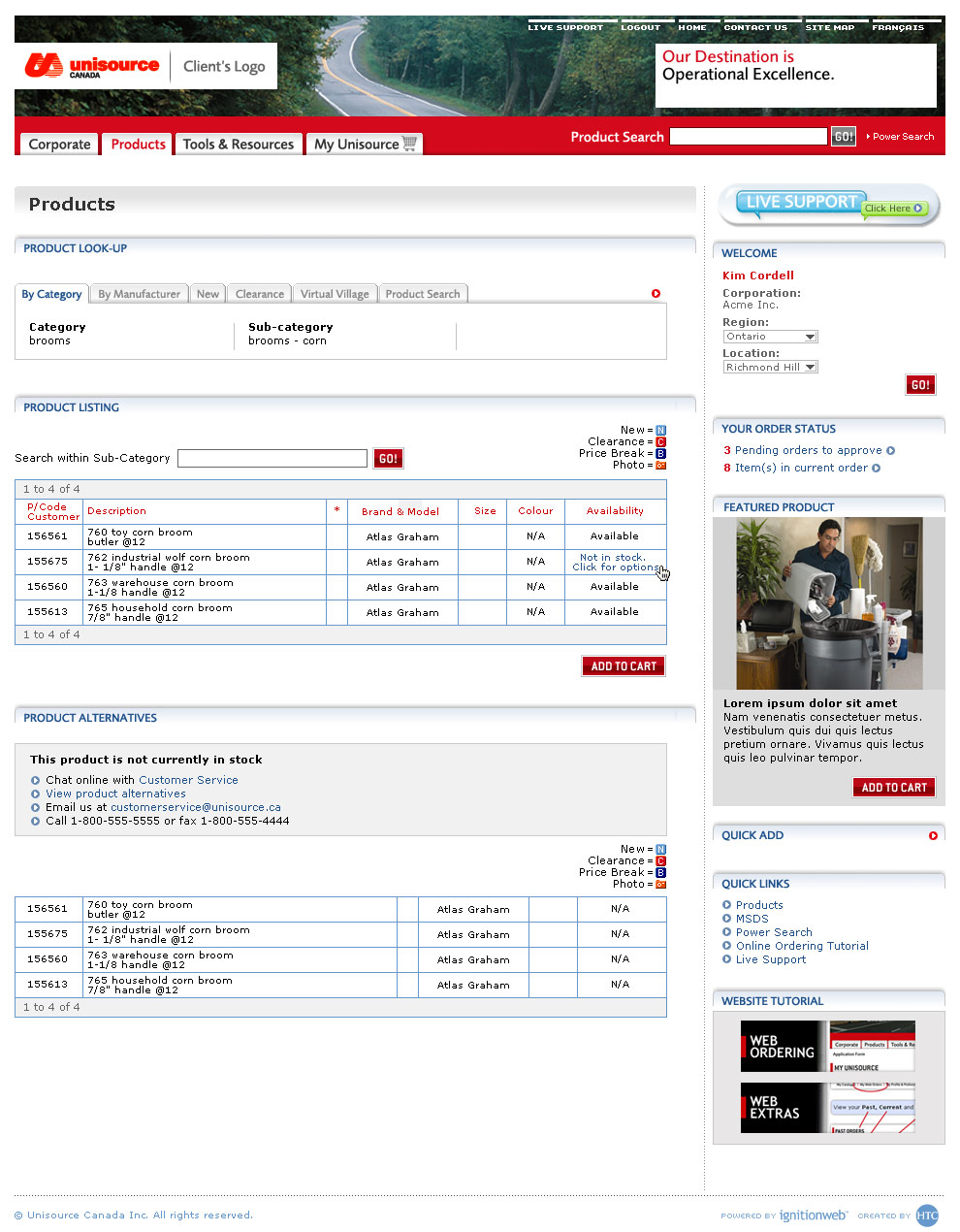Screen dimensions: 960x1232
Task: Click the red Clearance legend icon
Action: [x=660, y=441]
